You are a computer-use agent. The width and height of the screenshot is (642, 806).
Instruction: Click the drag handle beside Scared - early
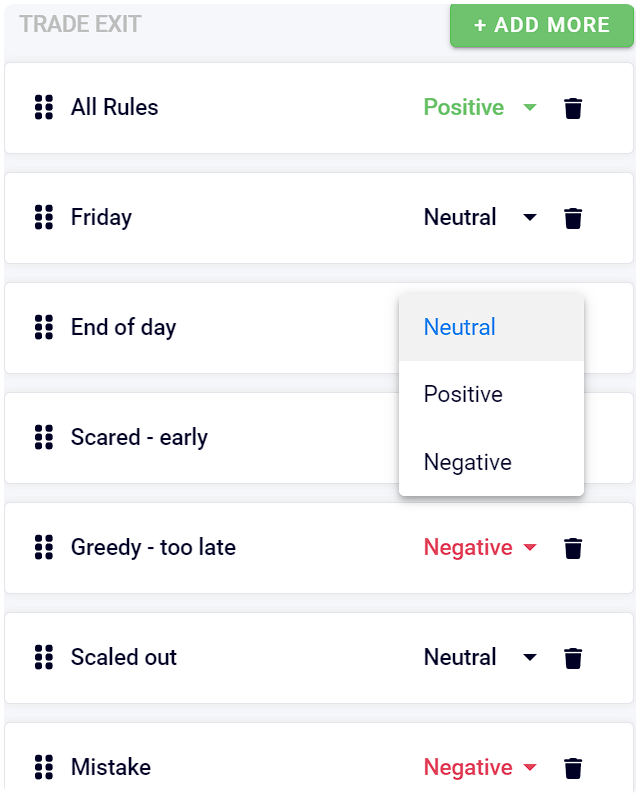tap(43, 437)
